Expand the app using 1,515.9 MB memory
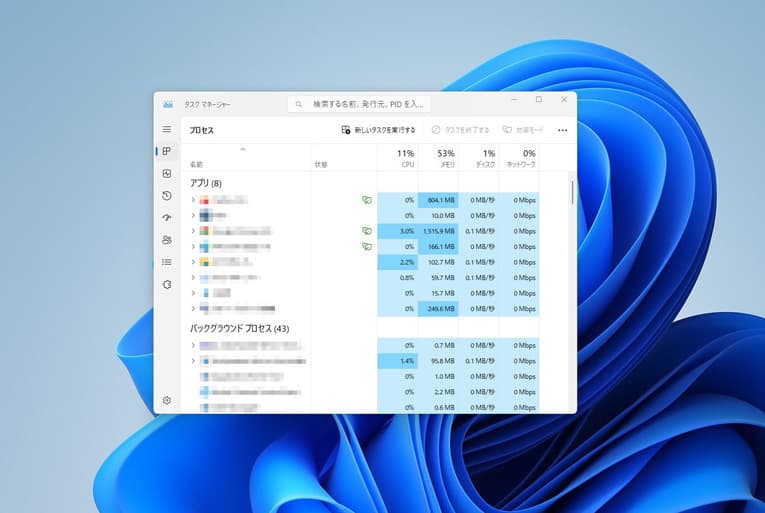 tap(193, 231)
